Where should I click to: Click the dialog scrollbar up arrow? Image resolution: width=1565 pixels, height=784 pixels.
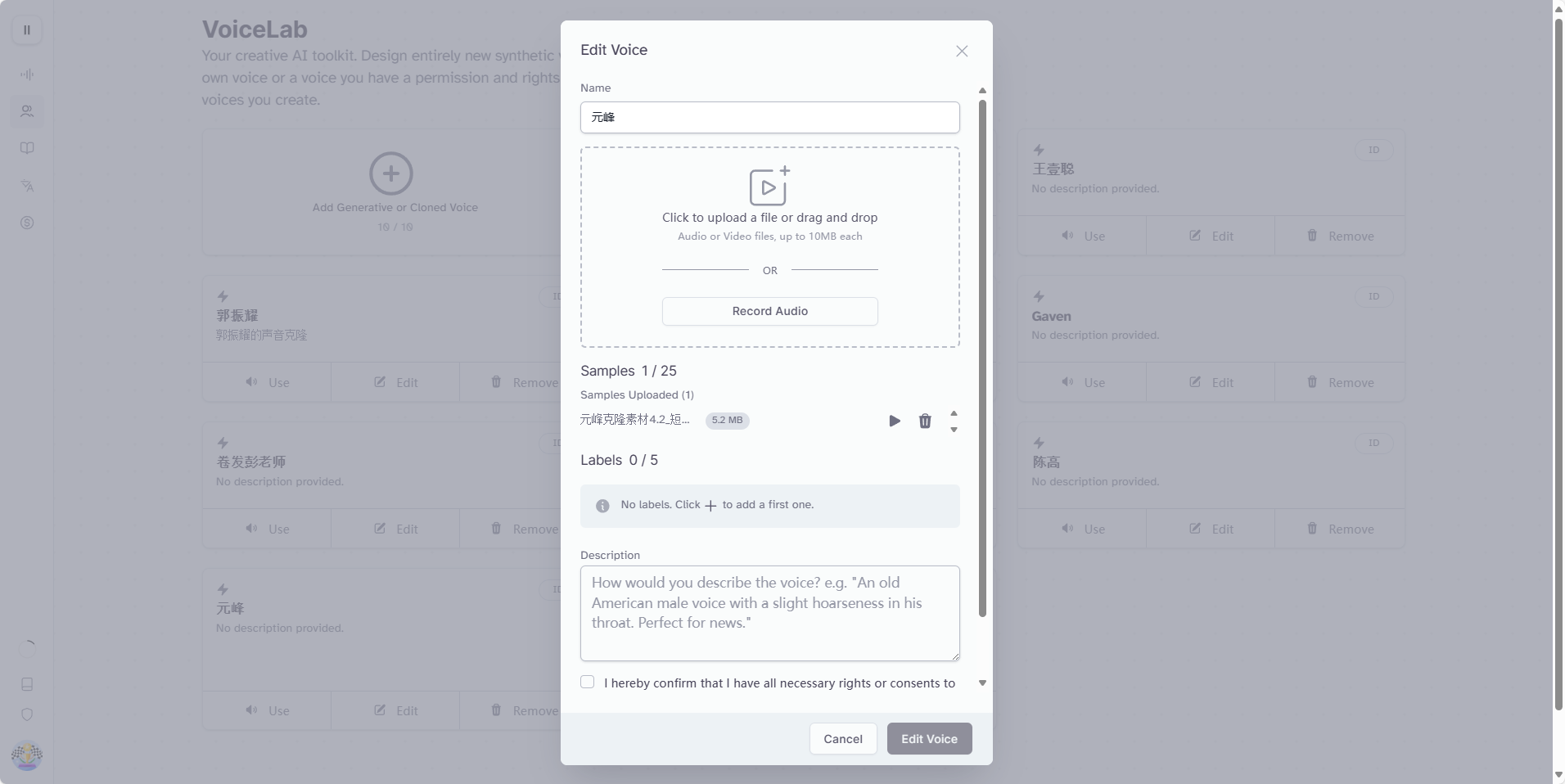983,91
